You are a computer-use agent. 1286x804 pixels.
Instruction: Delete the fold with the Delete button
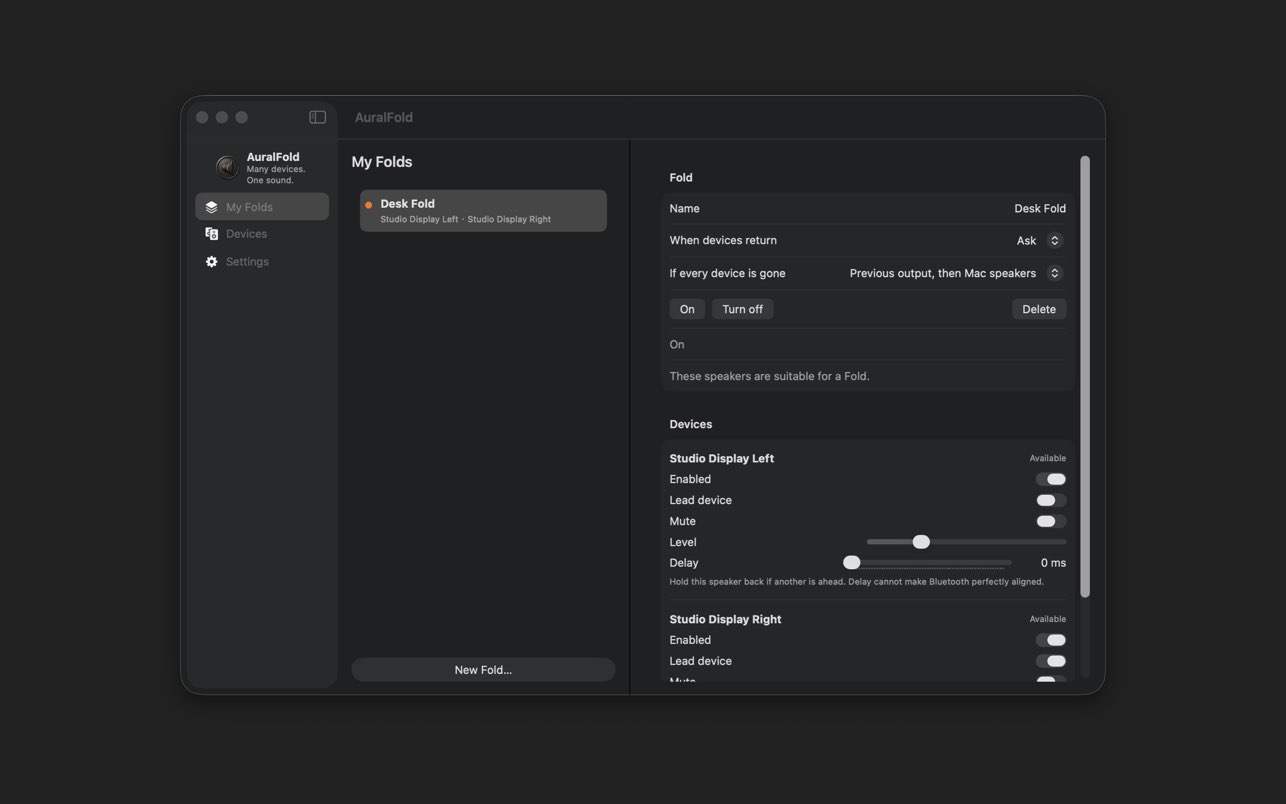click(1039, 309)
